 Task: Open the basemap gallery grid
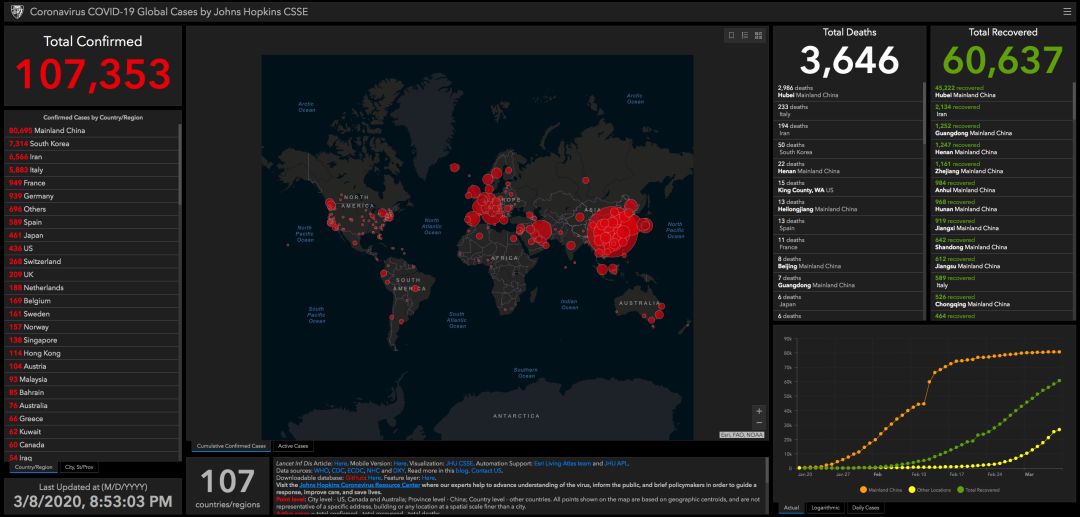click(x=758, y=35)
